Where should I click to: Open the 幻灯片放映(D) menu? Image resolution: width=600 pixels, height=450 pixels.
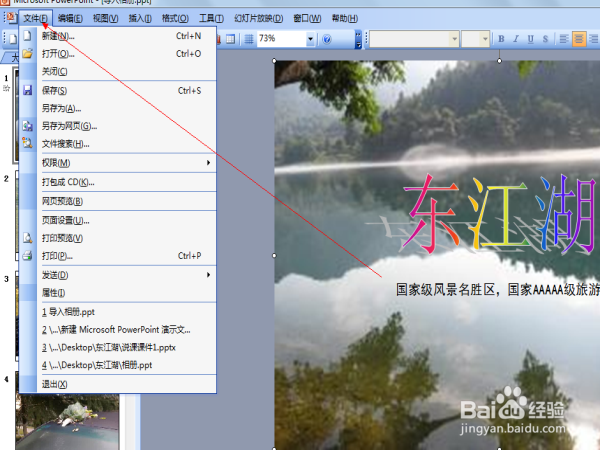click(x=259, y=18)
